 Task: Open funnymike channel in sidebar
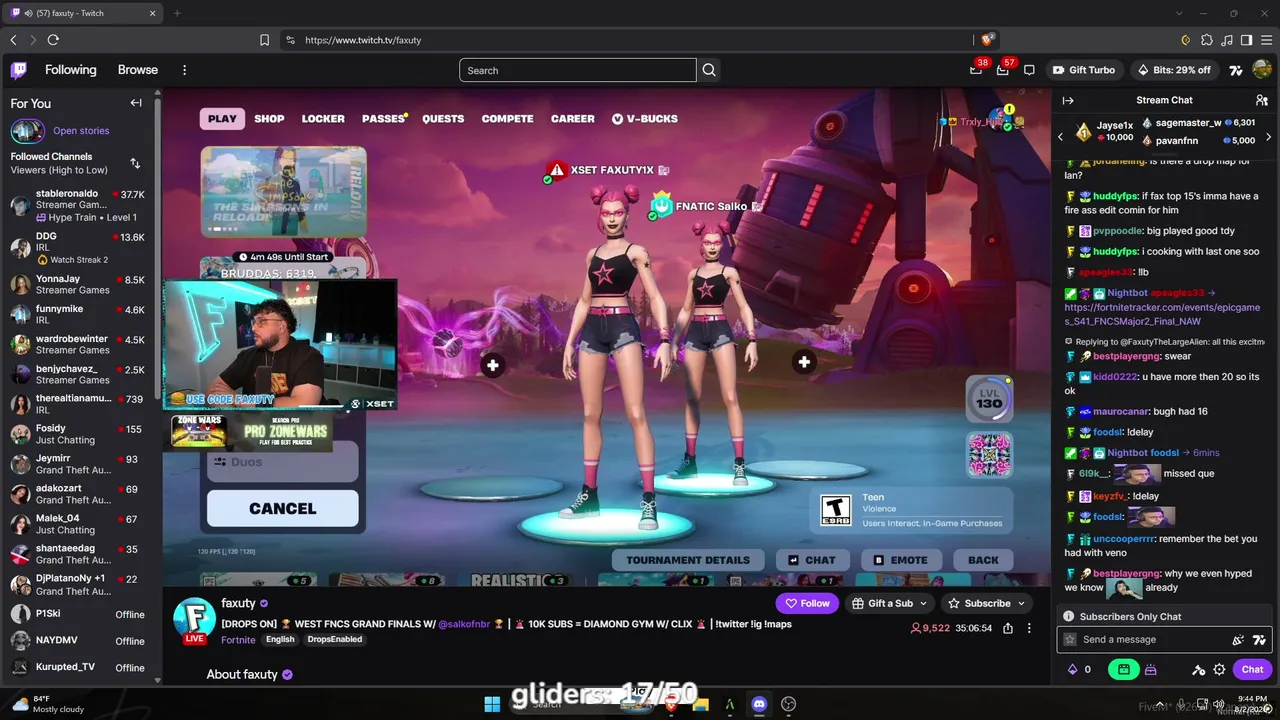click(x=78, y=315)
